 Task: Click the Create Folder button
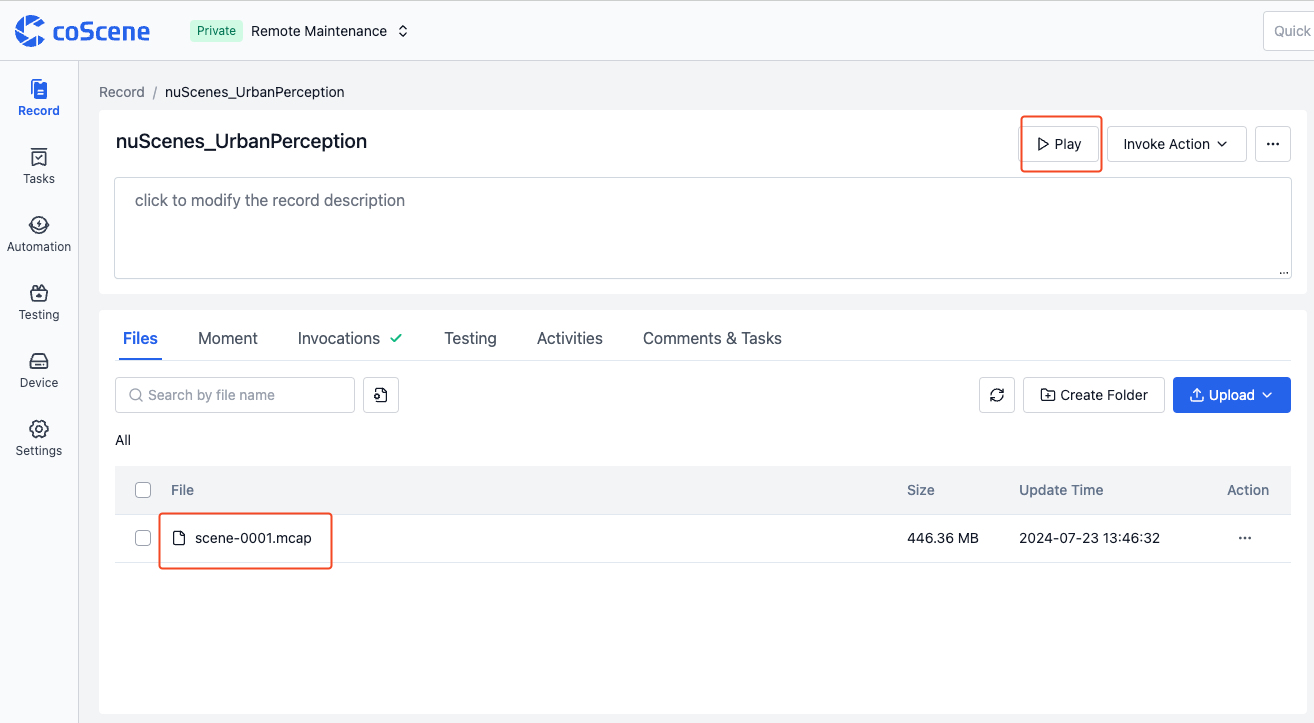click(1093, 395)
